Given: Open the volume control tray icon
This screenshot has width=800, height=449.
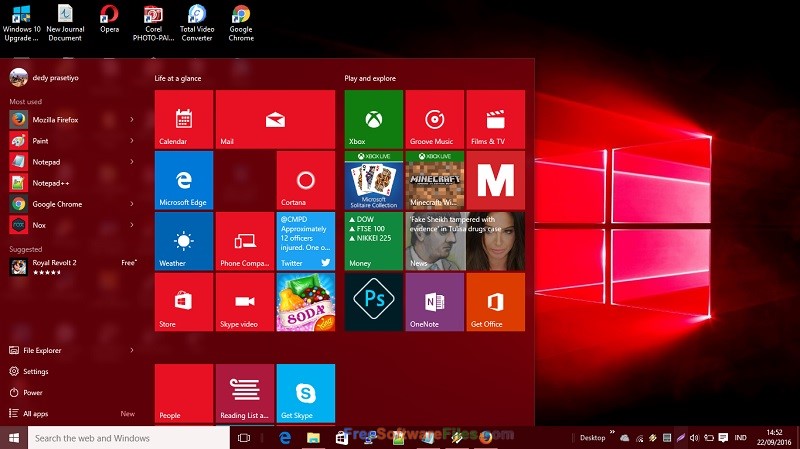Looking at the screenshot, I should tap(694, 438).
